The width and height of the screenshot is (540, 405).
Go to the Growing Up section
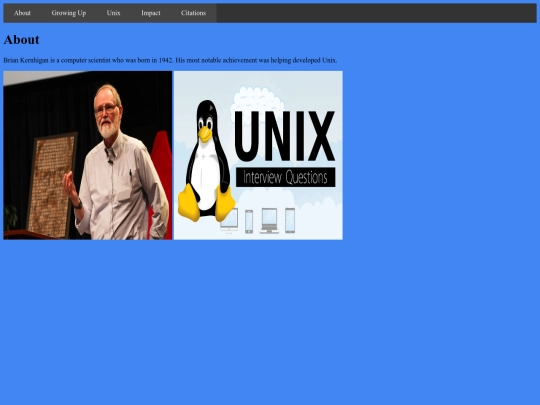point(69,13)
